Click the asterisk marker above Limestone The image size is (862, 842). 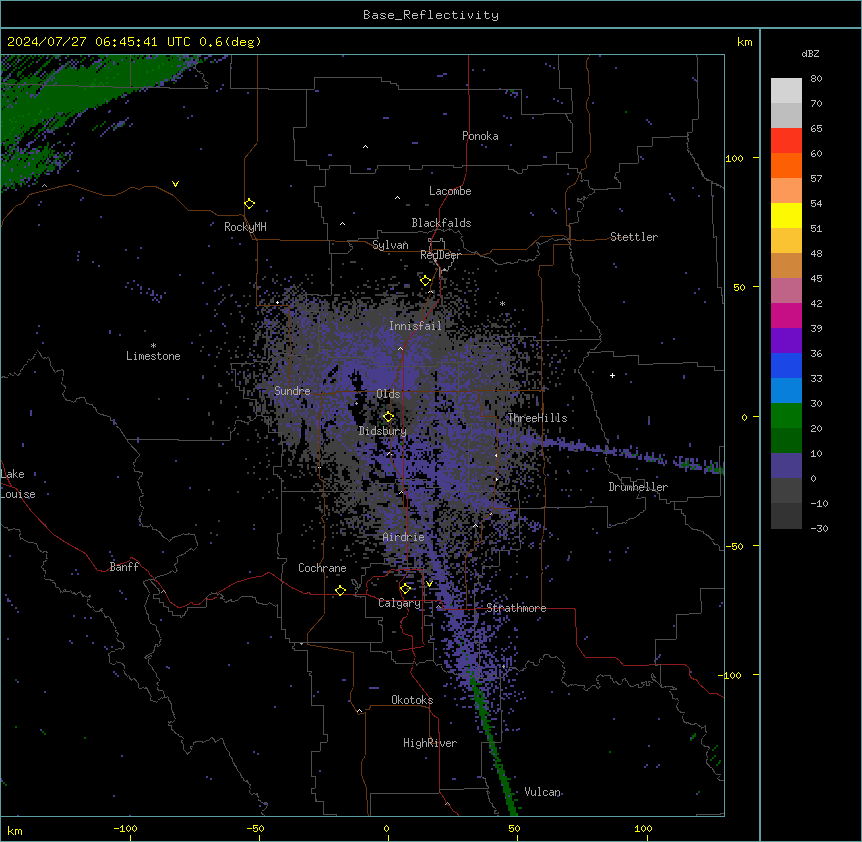[x=153, y=346]
